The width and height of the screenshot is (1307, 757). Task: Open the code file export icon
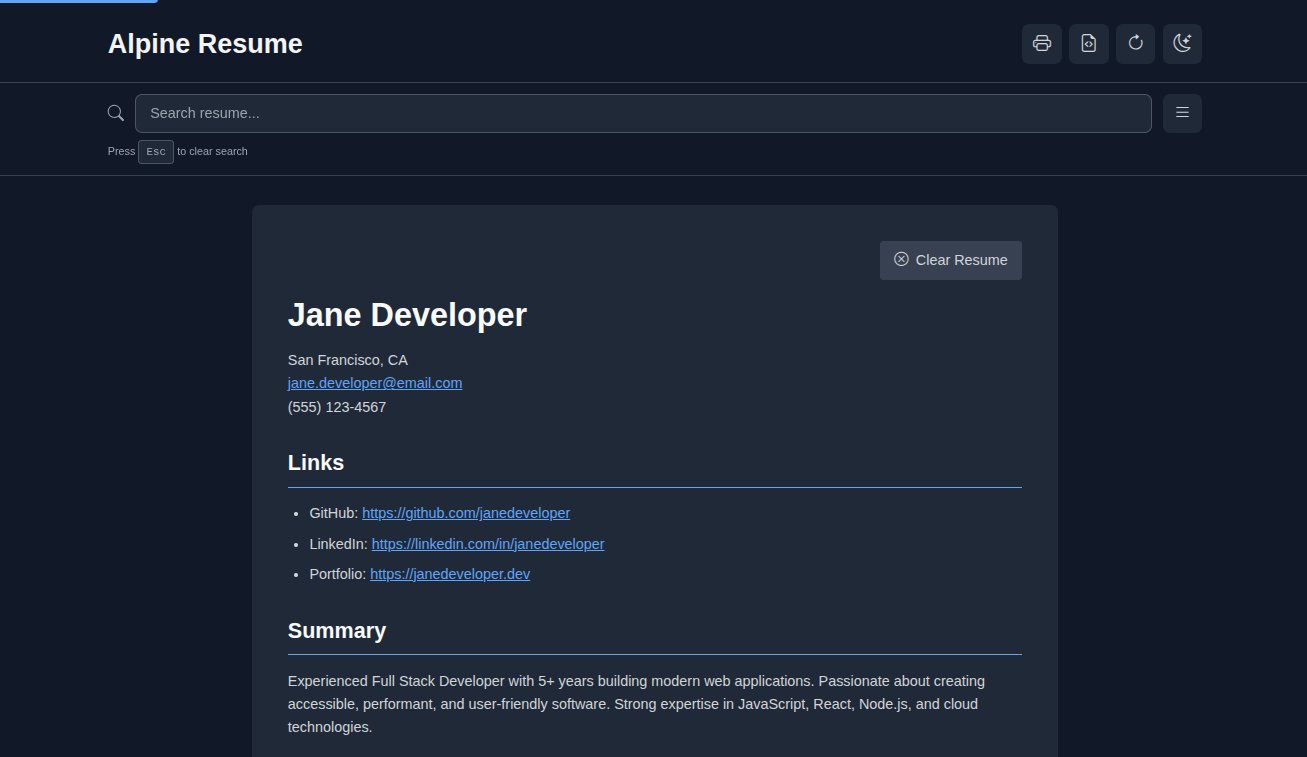1088,44
